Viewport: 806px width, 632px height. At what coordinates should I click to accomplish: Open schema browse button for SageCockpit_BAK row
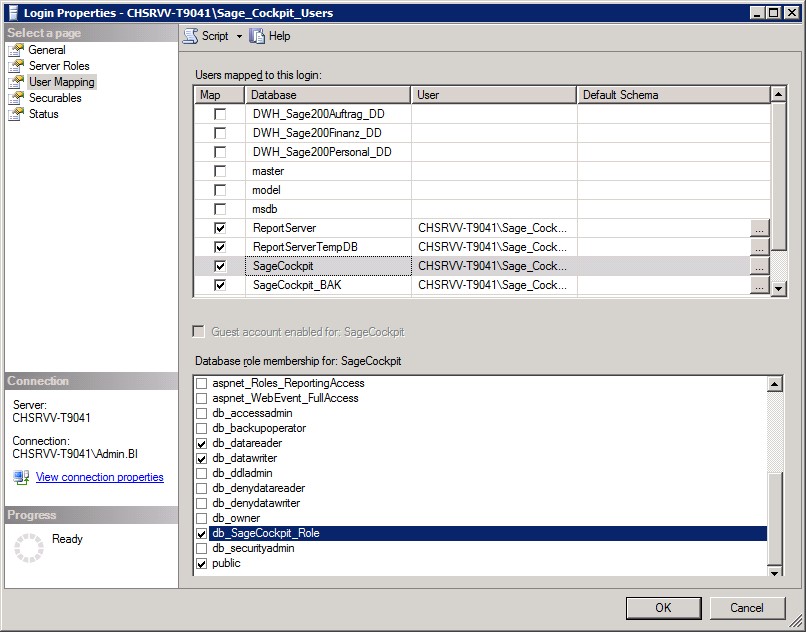(x=760, y=285)
